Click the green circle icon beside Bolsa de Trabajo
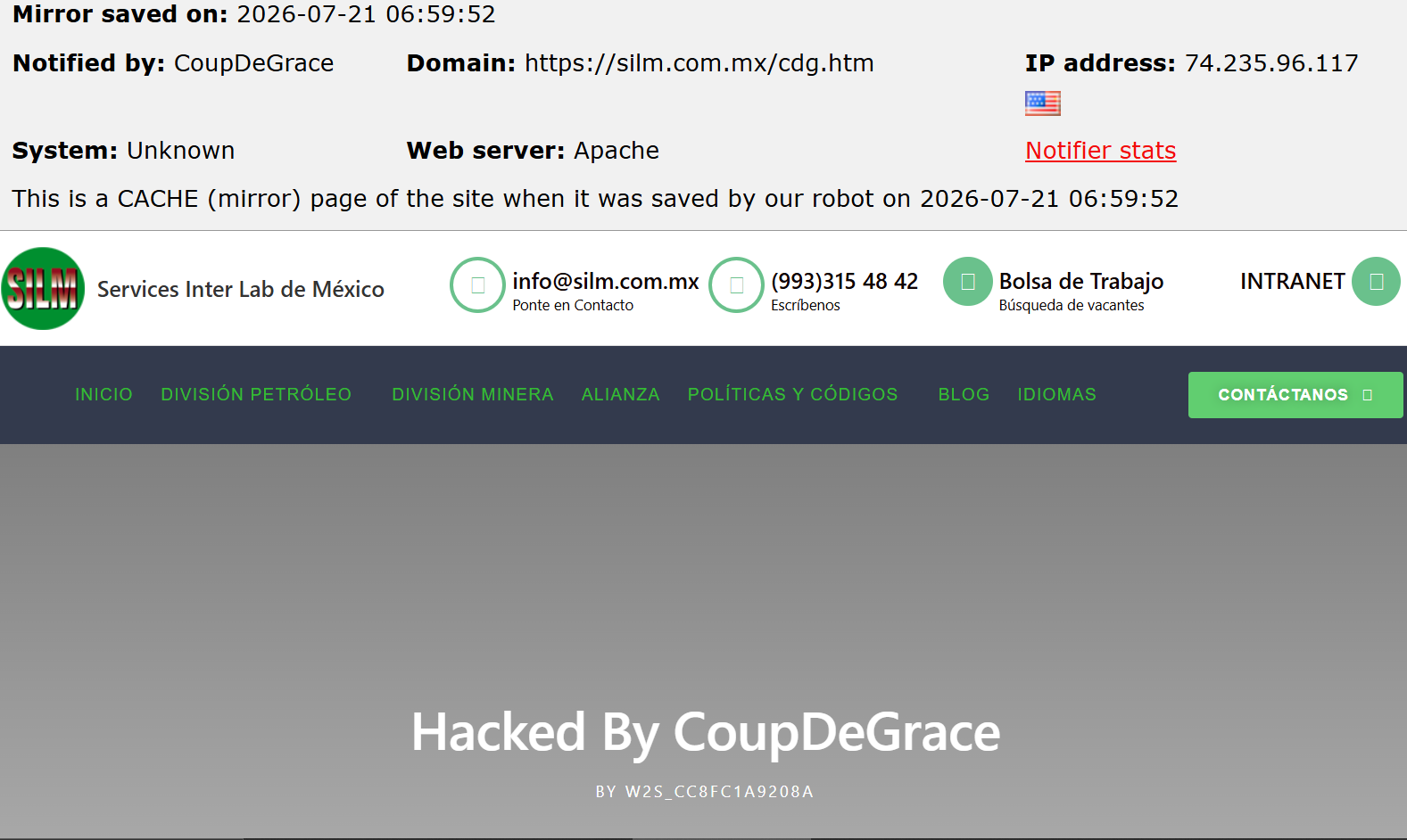This screenshot has width=1407, height=840. point(968,282)
